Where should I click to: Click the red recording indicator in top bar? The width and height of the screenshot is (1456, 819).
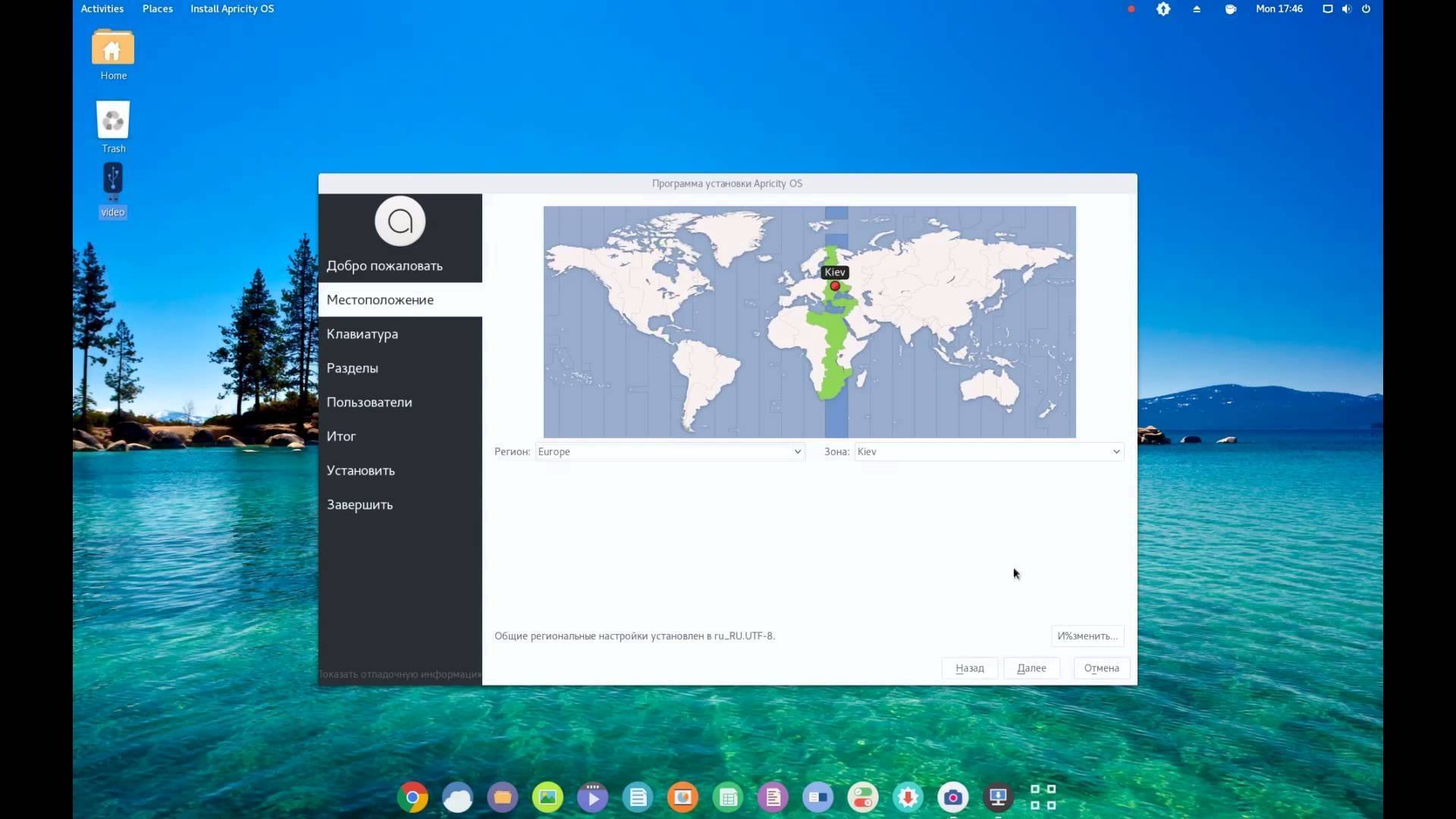tap(1131, 9)
